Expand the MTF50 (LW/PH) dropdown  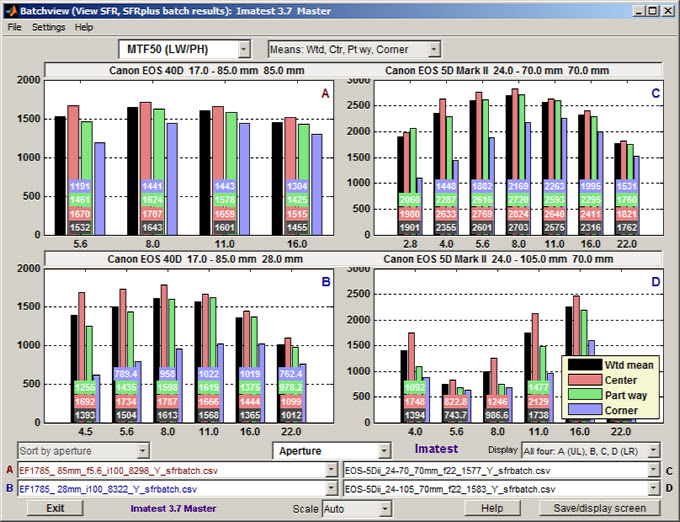[x=244, y=49]
